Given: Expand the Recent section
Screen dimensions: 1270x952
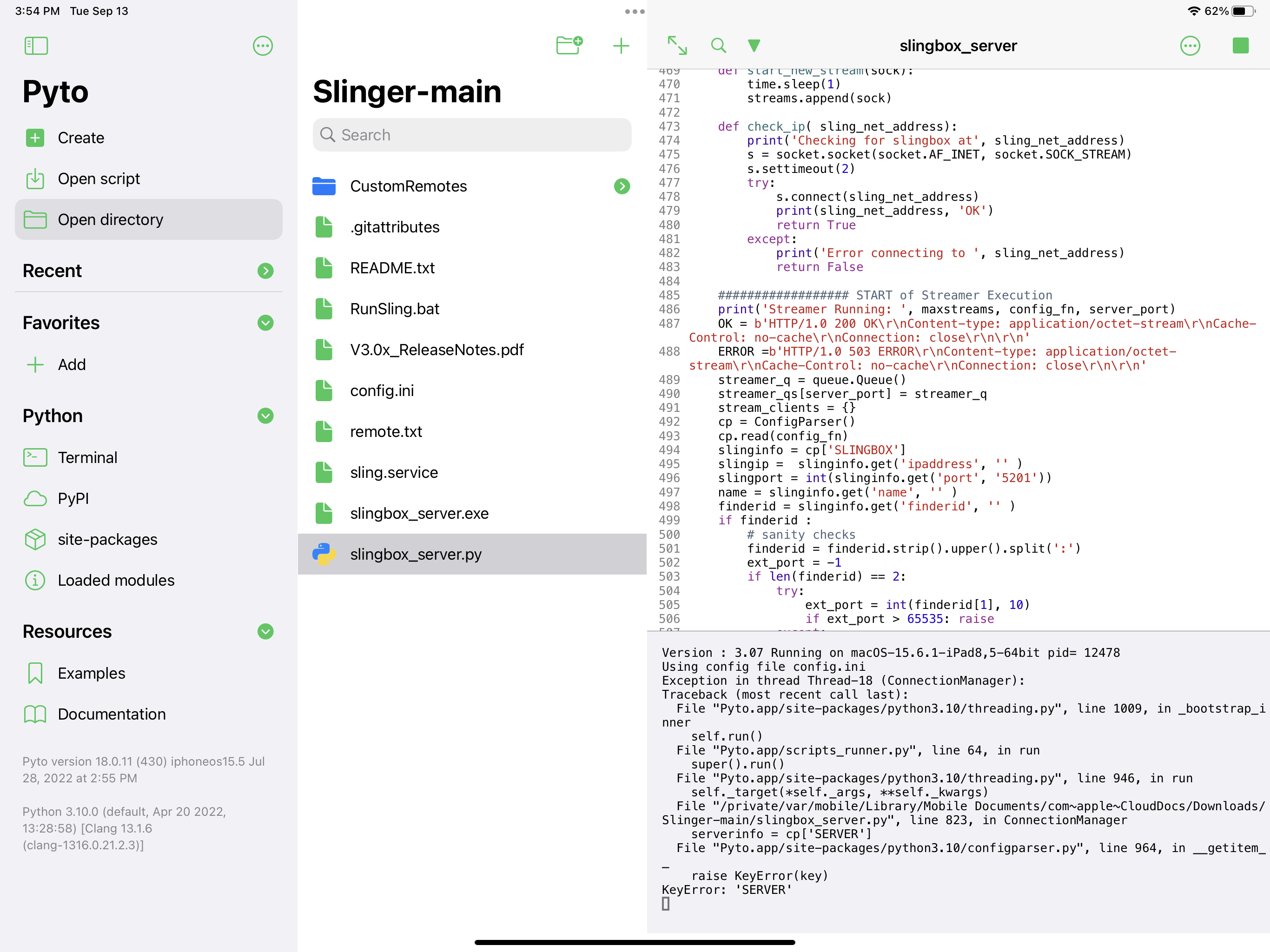Looking at the screenshot, I should 265,271.
